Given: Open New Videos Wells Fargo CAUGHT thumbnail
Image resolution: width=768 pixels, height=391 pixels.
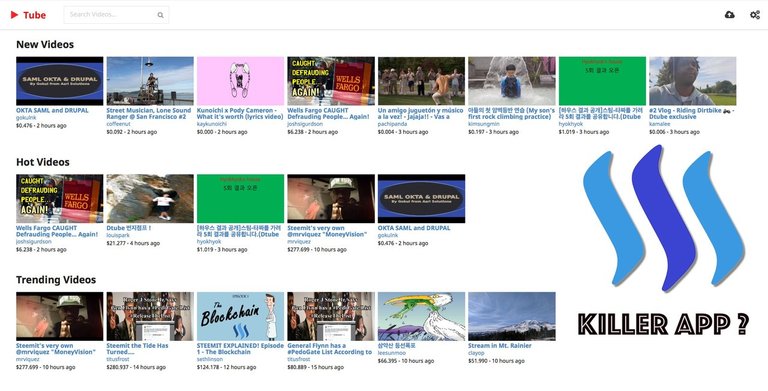Looking at the screenshot, I should (x=331, y=81).
